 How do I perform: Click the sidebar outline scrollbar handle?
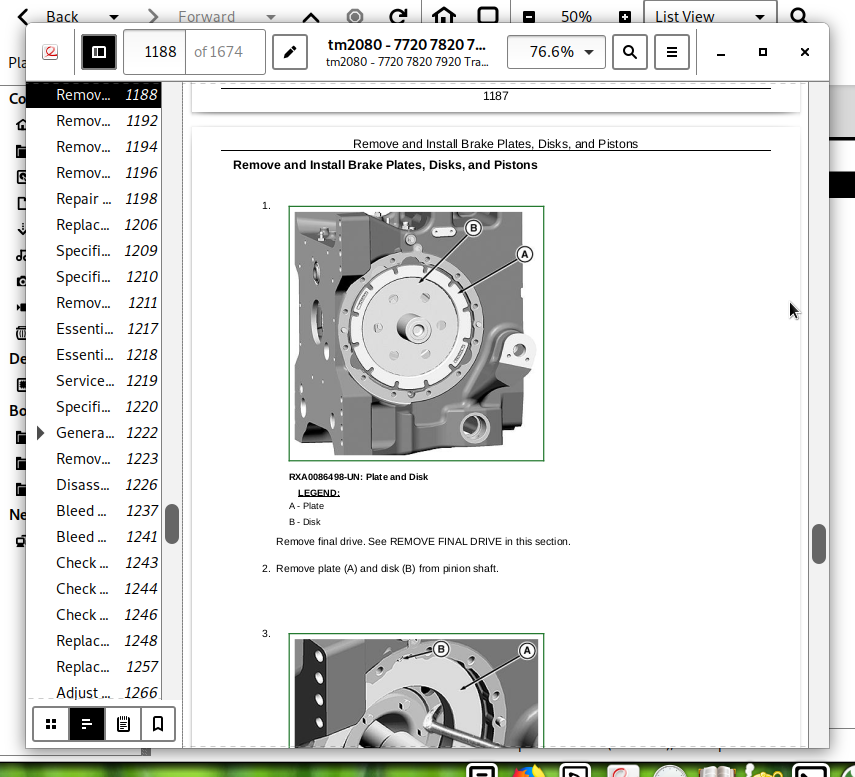tap(172, 523)
